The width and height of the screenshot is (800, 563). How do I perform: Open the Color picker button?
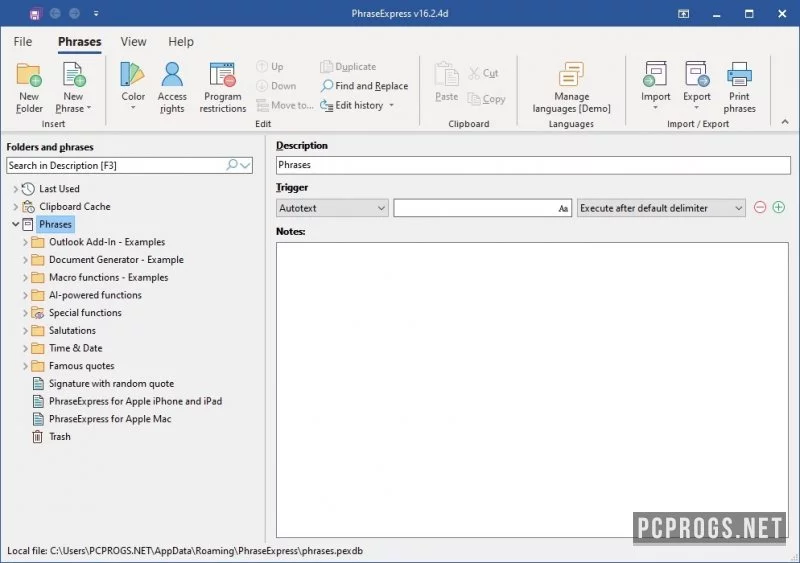(x=133, y=86)
